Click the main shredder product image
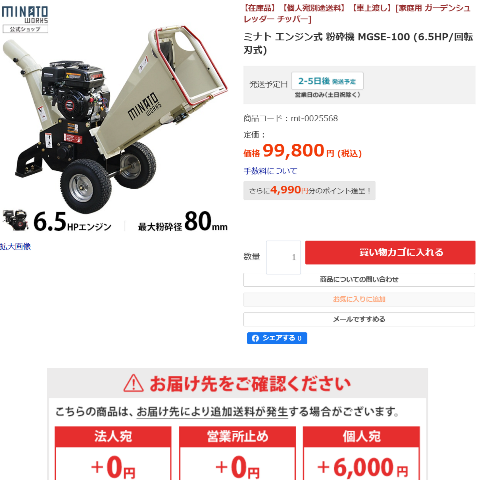The image size is (480, 480). (115, 118)
